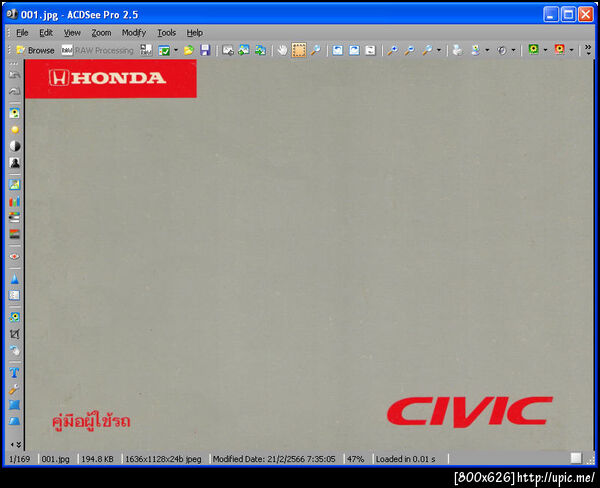Image resolution: width=600 pixels, height=488 pixels.
Task: Select the Crop tool in side toolbar
Action: coord(15,334)
